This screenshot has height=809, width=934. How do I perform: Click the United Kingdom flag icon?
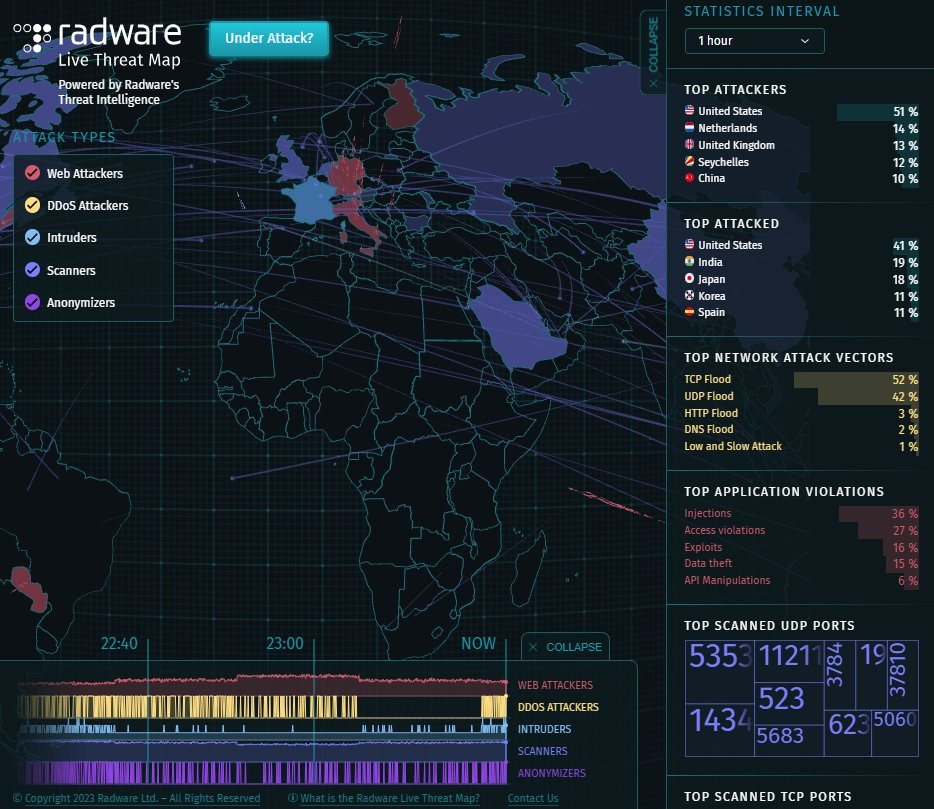point(689,145)
